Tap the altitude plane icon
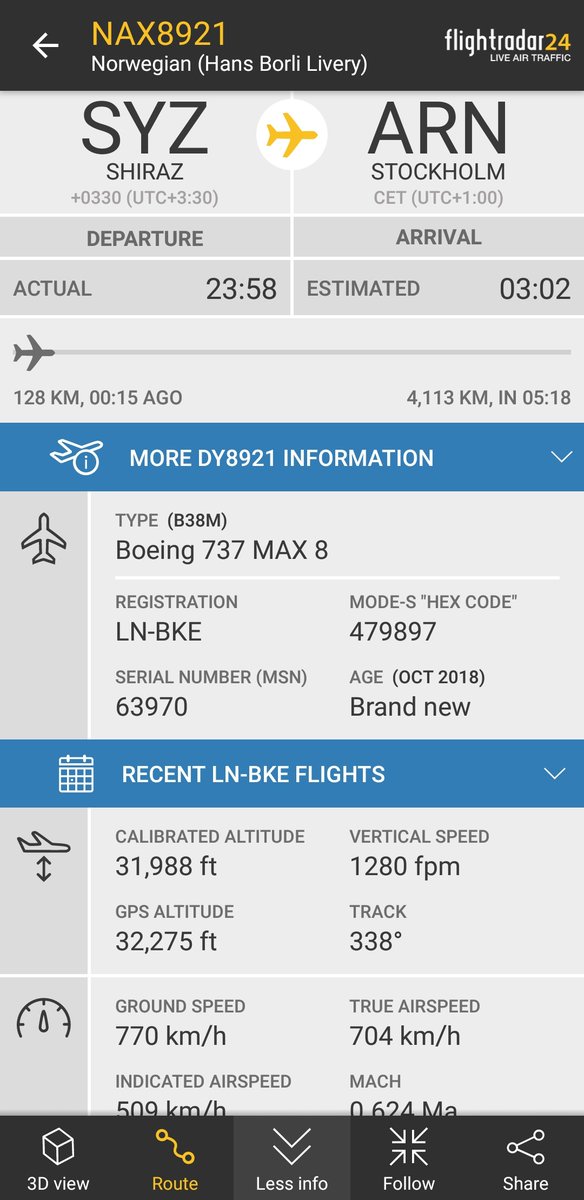 click(x=44, y=855)
